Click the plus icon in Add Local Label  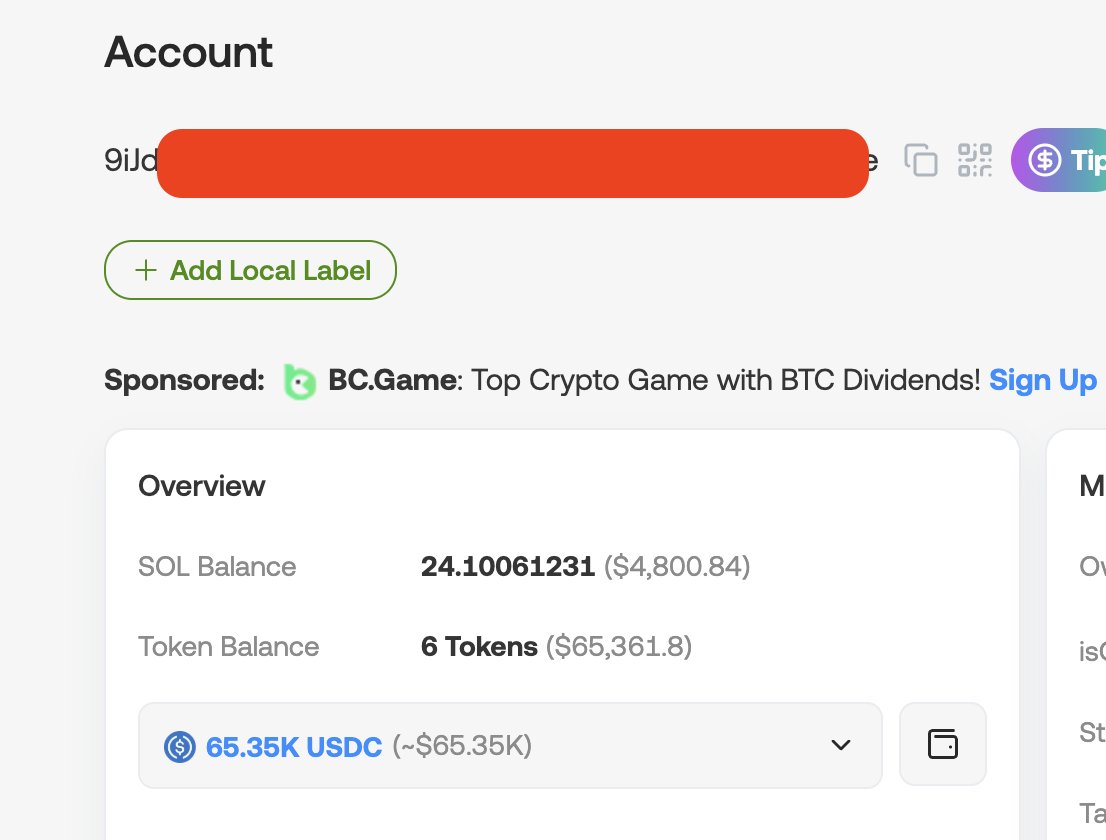coord(146,270)
